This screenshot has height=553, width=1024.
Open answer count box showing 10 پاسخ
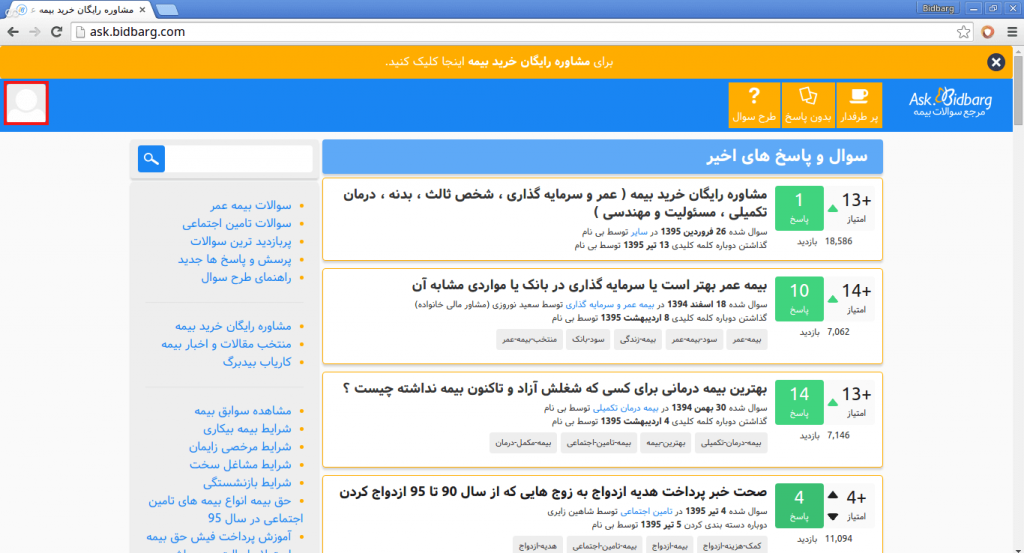799,298
